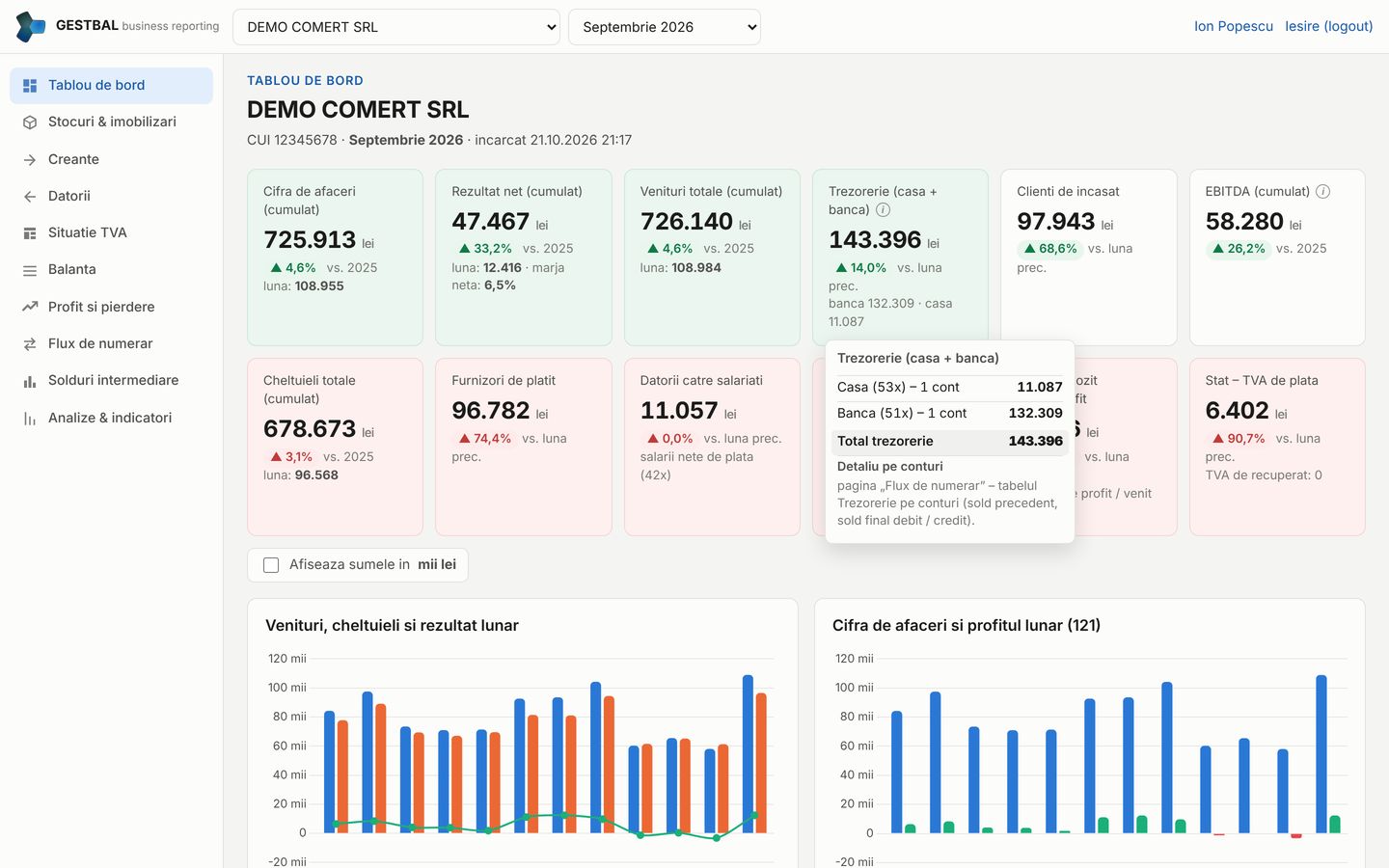Click the Stocuri & imobilizari box icon
The height and width of the screenshot is (868, 1389).
click(x=30, y=122)
